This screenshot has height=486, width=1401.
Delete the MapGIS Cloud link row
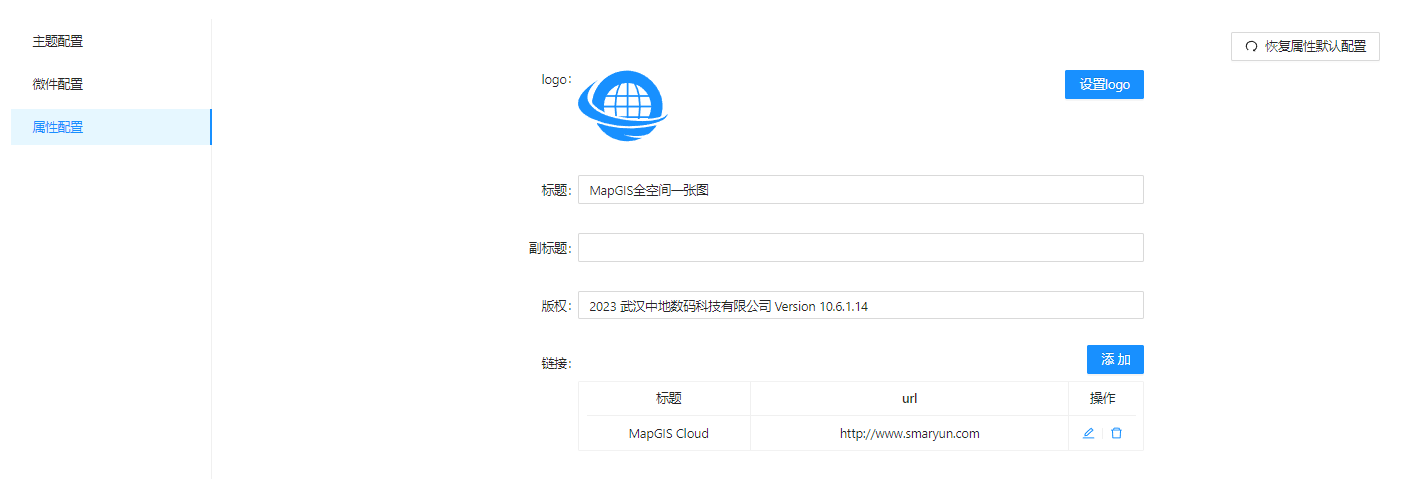tap(1116, 433)
